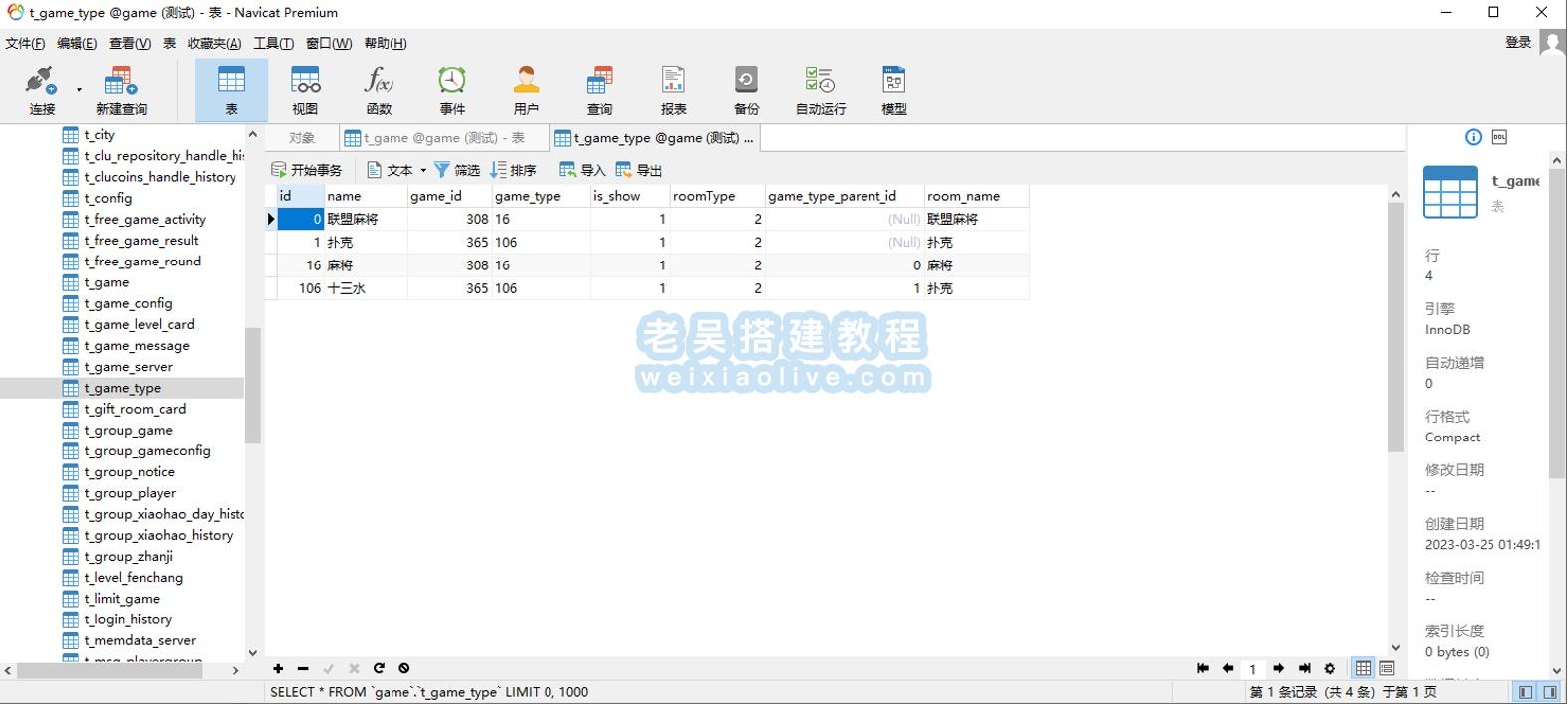This screenshot has height=704, width=1568.
Task: Click the next page arrow in navigation bar
Action: pos(1278,668)
